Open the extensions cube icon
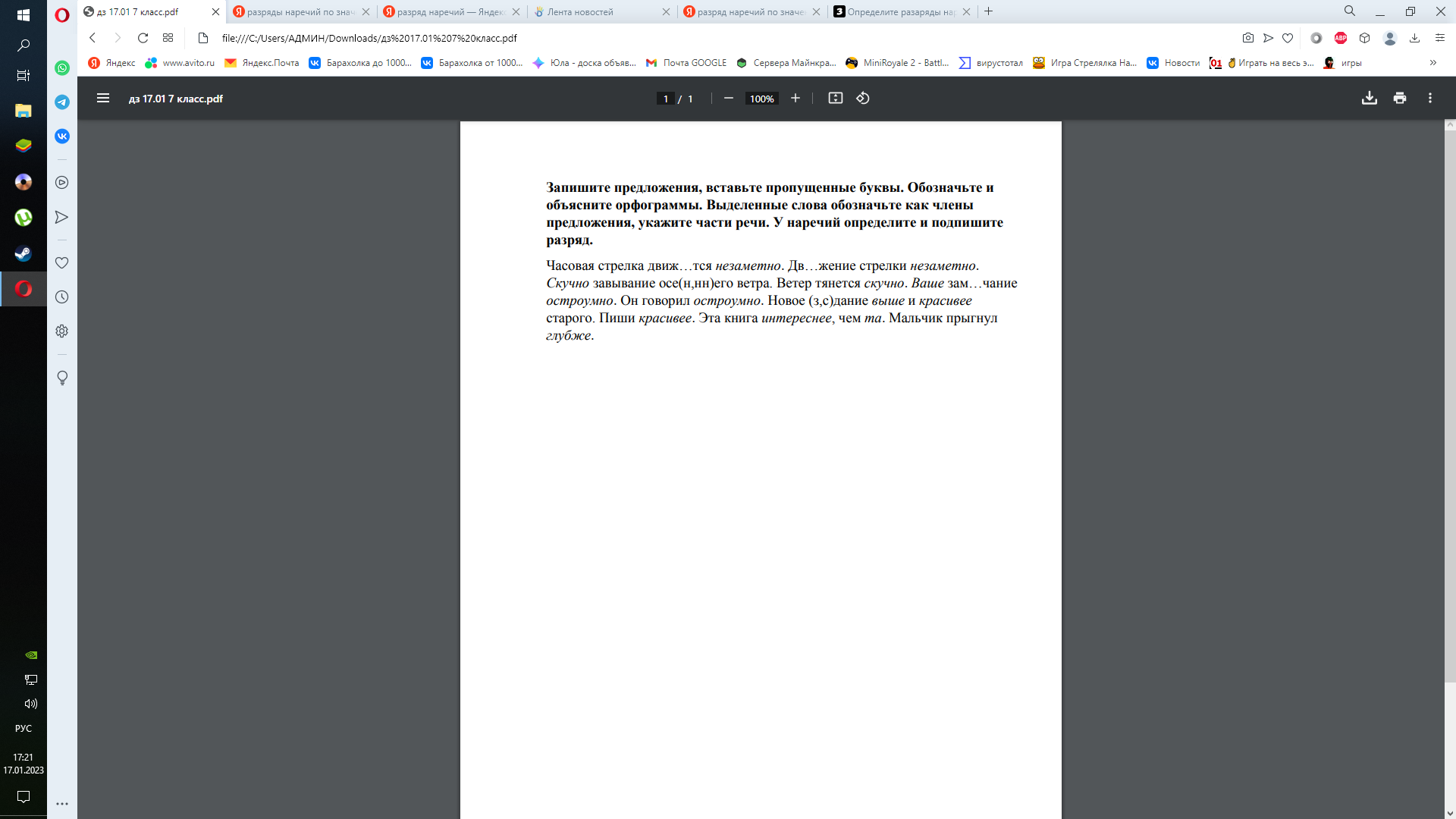Image resolution: width=1456 pixels, height=819 pixels. (x=1364, y=38)
